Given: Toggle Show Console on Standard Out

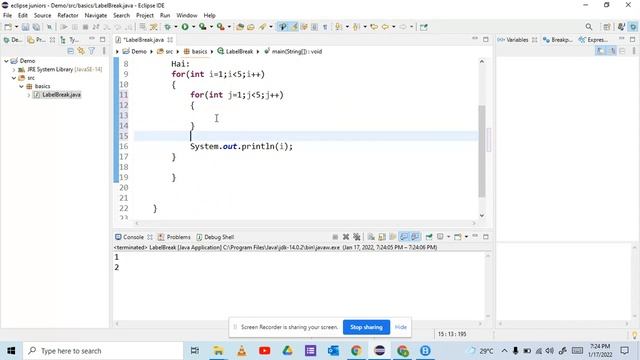Looking at the screenshot, I should pos(404,237).
